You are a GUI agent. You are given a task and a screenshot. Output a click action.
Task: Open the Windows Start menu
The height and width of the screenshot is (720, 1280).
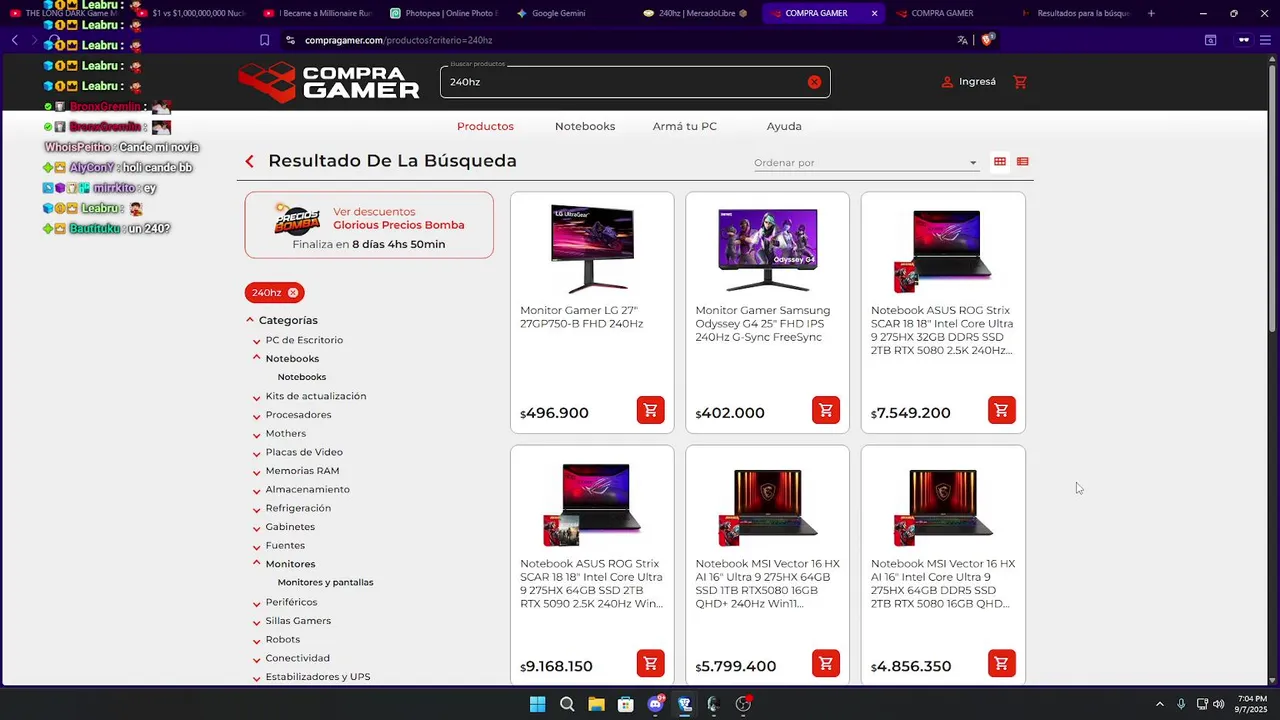[537, 704]
